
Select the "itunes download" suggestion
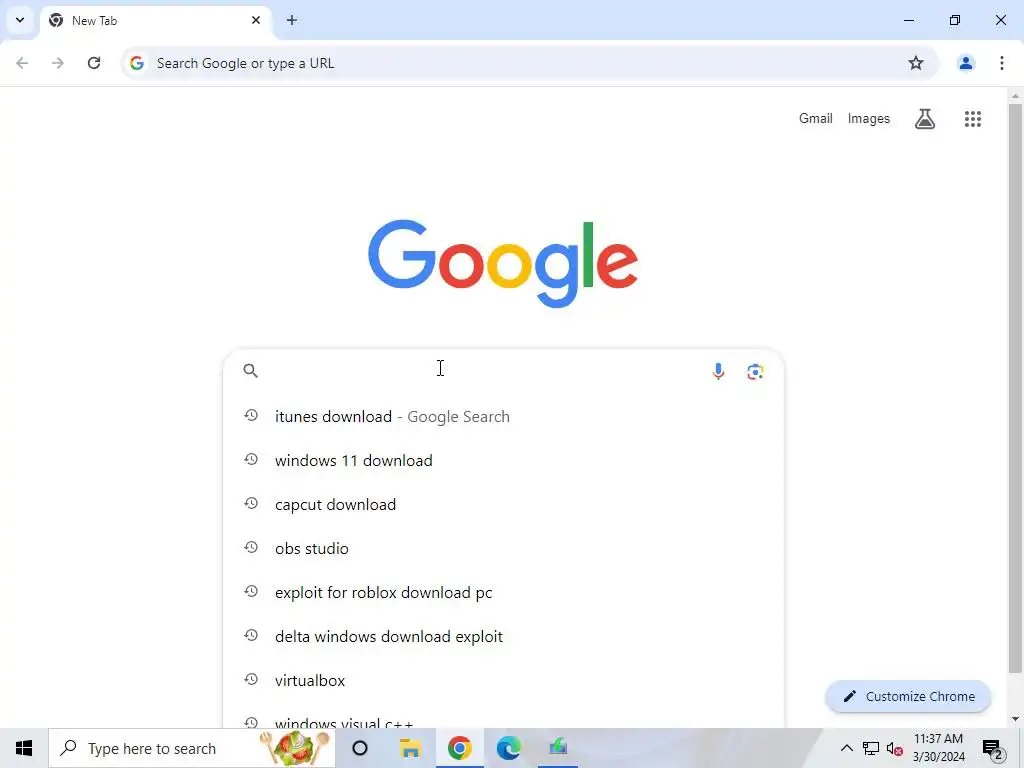pos(503,417)
